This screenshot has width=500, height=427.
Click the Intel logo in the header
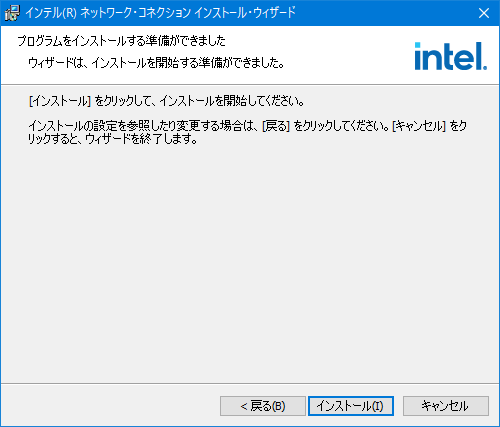(x=451, y=56)
